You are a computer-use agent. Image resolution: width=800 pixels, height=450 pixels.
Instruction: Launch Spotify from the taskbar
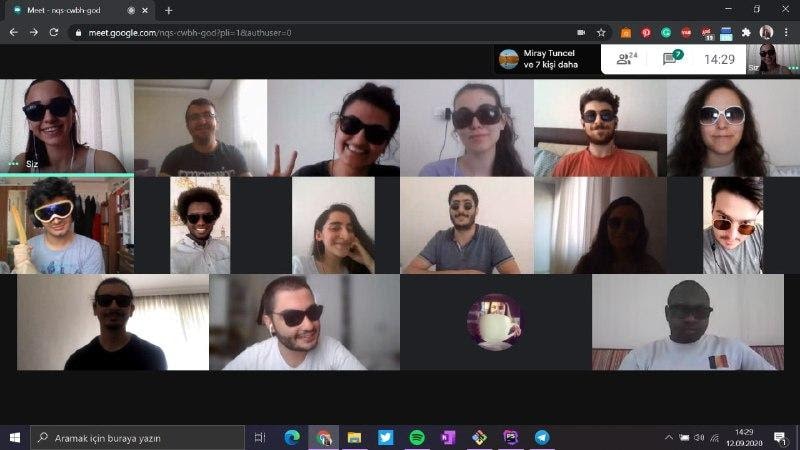point(417,437)
